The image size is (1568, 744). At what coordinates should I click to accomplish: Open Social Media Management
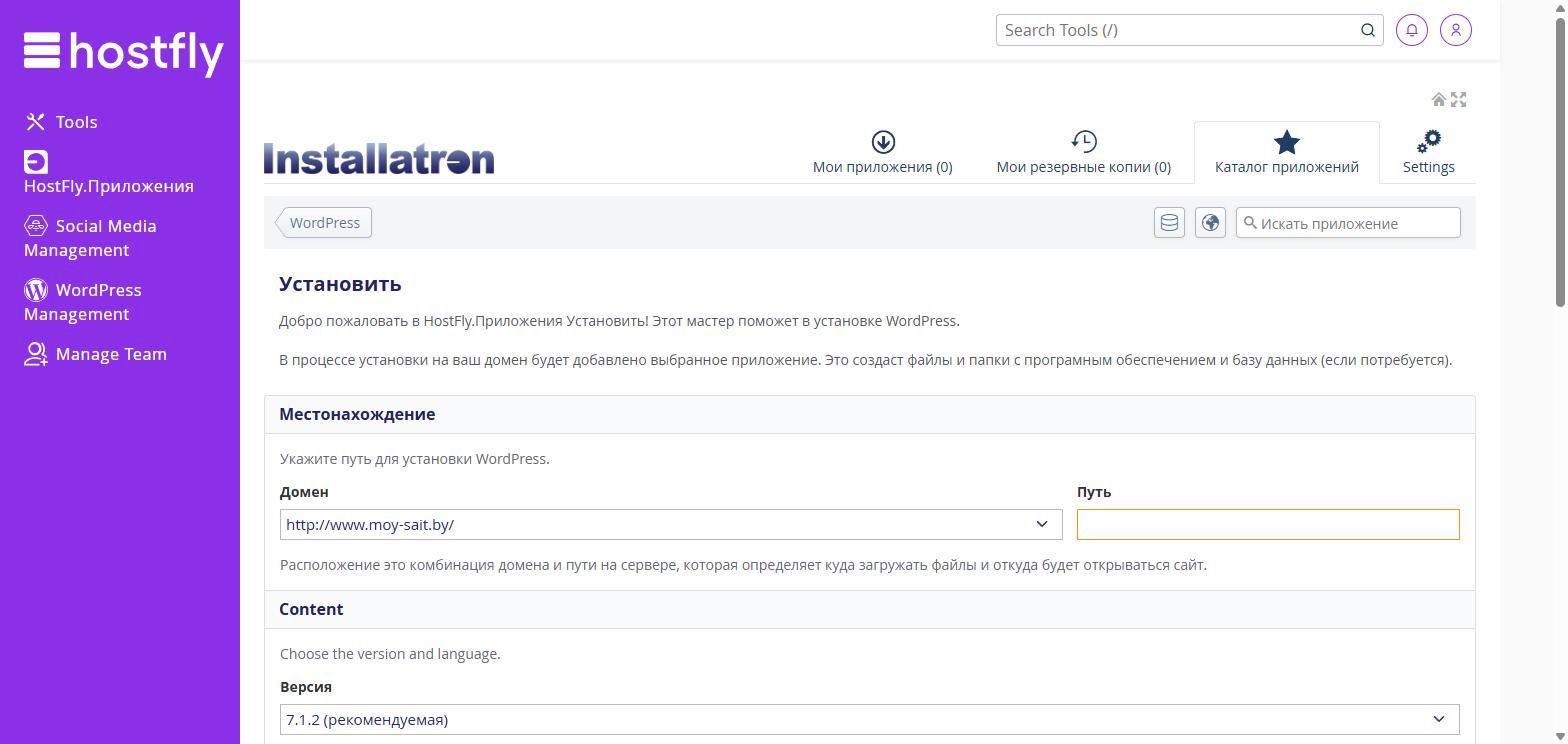pyautogui.click(x=90, y=238)
